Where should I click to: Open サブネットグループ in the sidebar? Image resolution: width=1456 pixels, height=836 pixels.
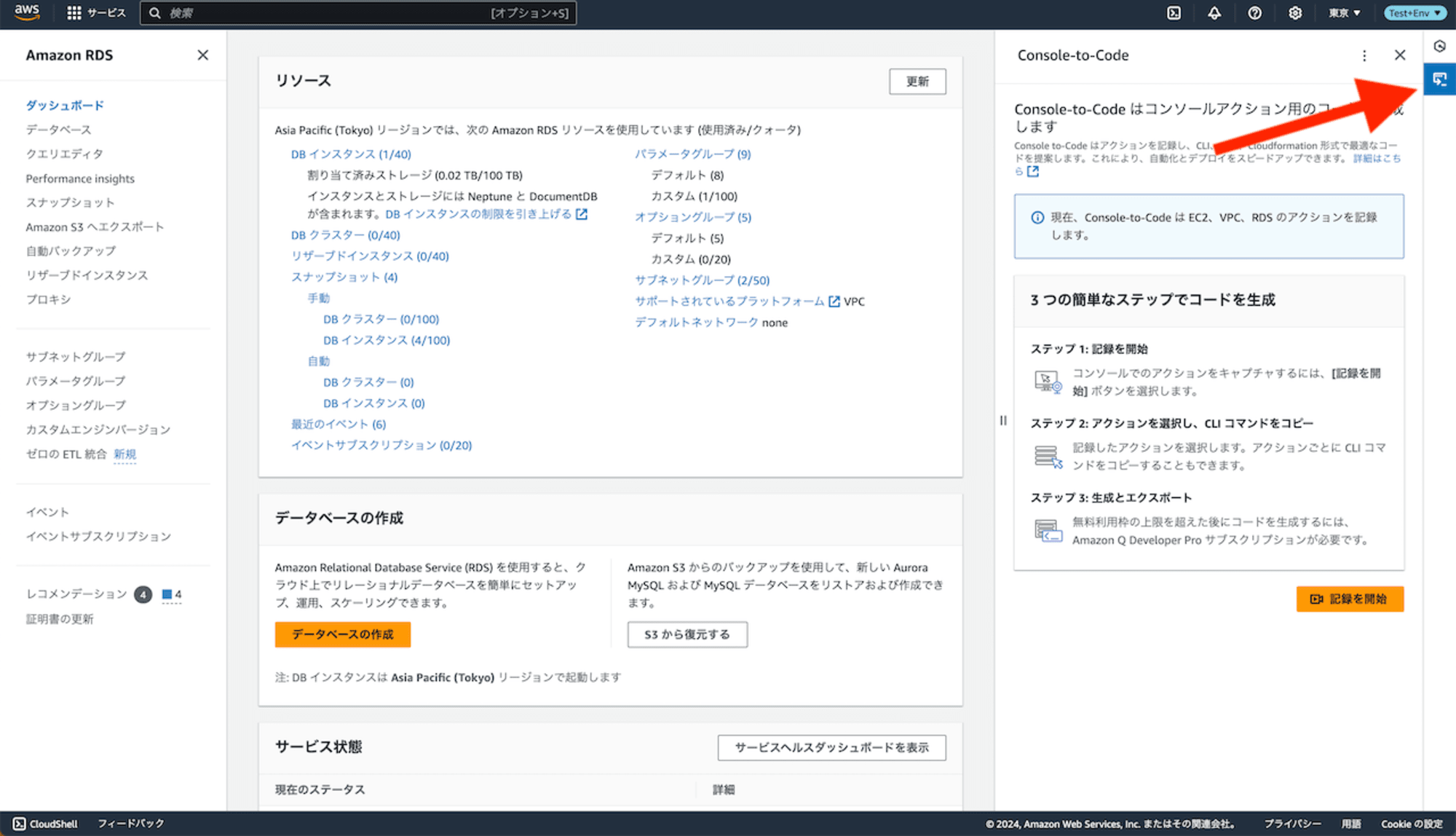click(76, 357)
